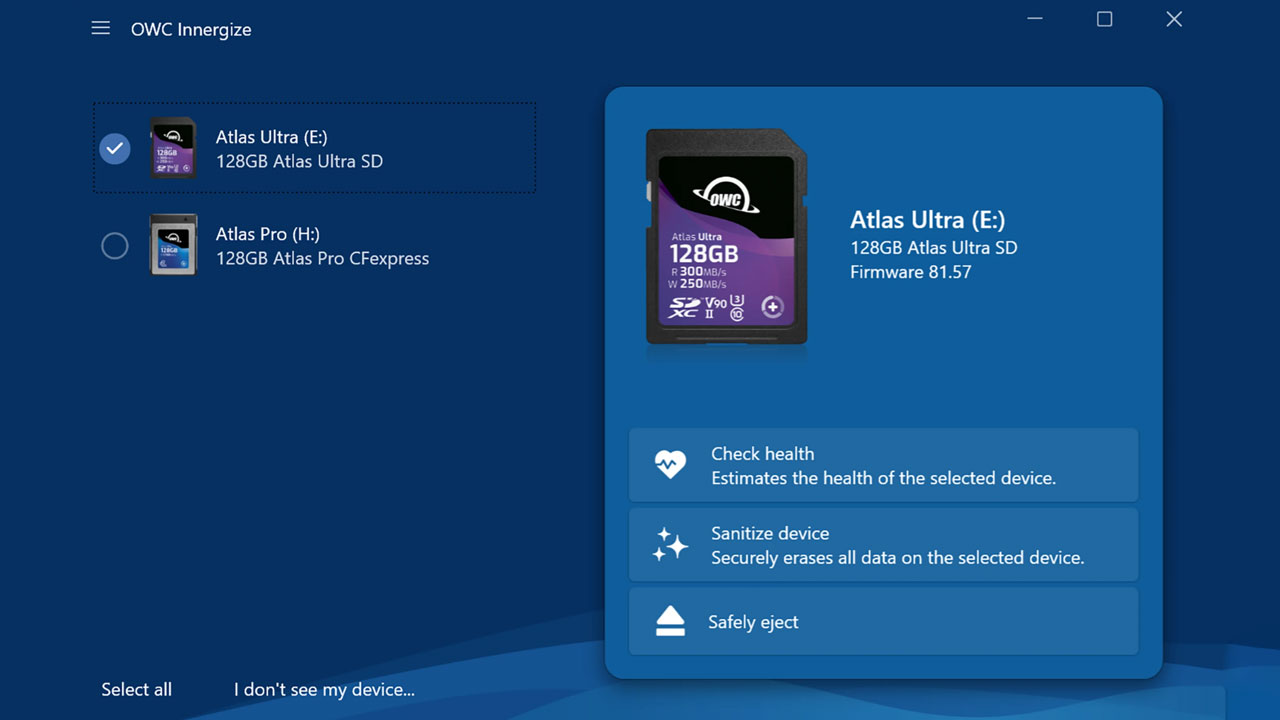Open the hamburger menu
The height and width of the screenshot is (720, 1280).
coord(101,28)
